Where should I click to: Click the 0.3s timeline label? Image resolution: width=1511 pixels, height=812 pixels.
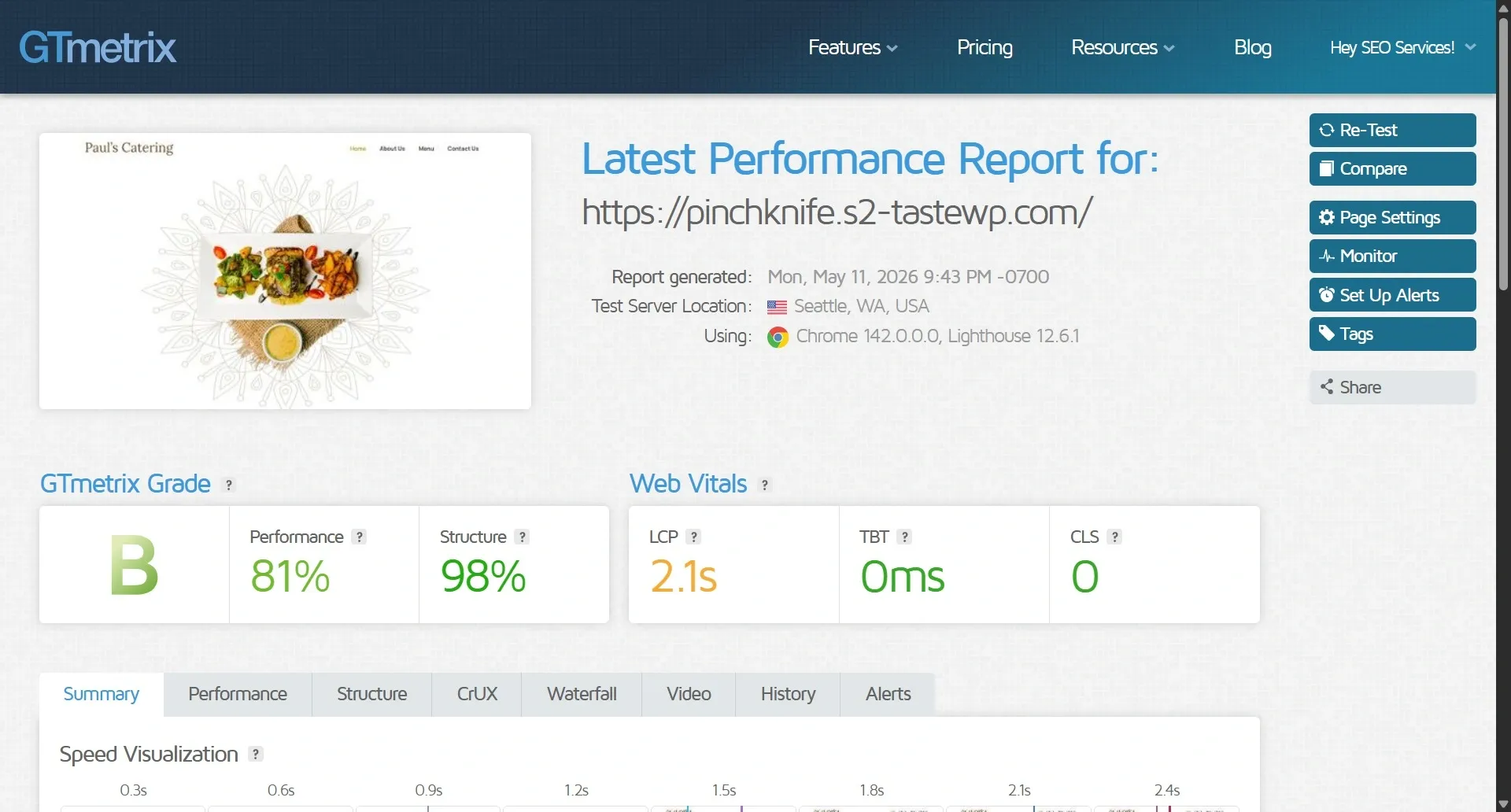pos(133,790)
